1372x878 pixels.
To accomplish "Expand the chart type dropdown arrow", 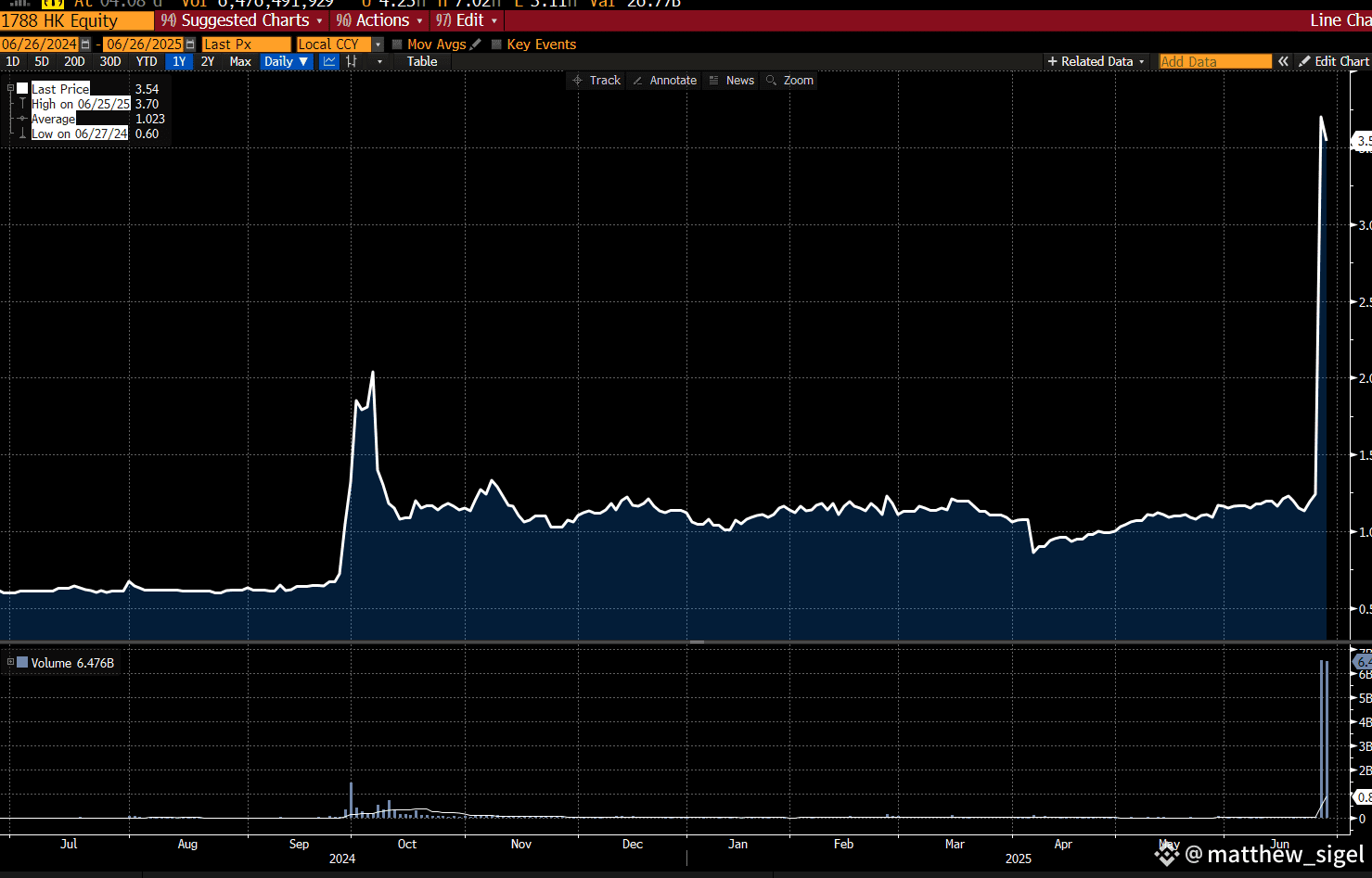I will pos(379,61).
